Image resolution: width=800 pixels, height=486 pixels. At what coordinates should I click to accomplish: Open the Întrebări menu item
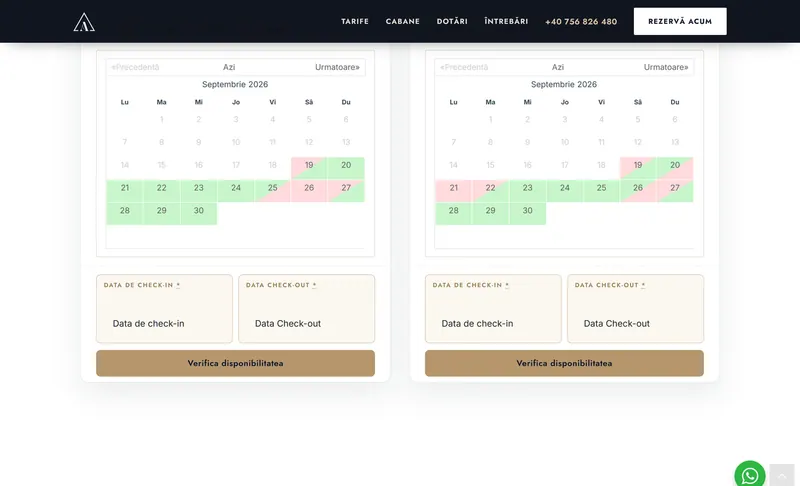click(506, 21)
